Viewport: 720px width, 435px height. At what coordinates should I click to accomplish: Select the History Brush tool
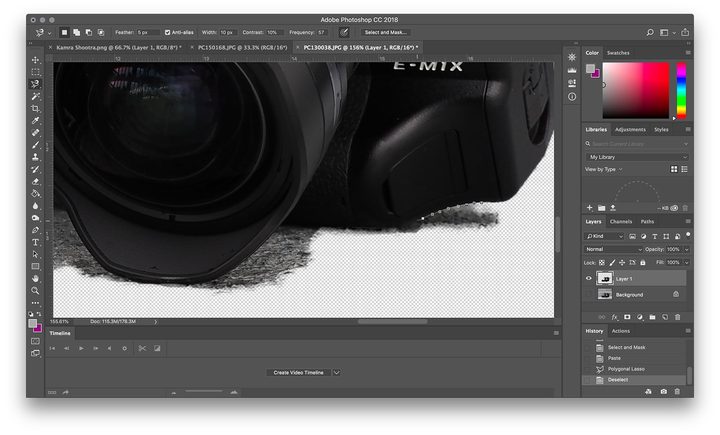35,169
